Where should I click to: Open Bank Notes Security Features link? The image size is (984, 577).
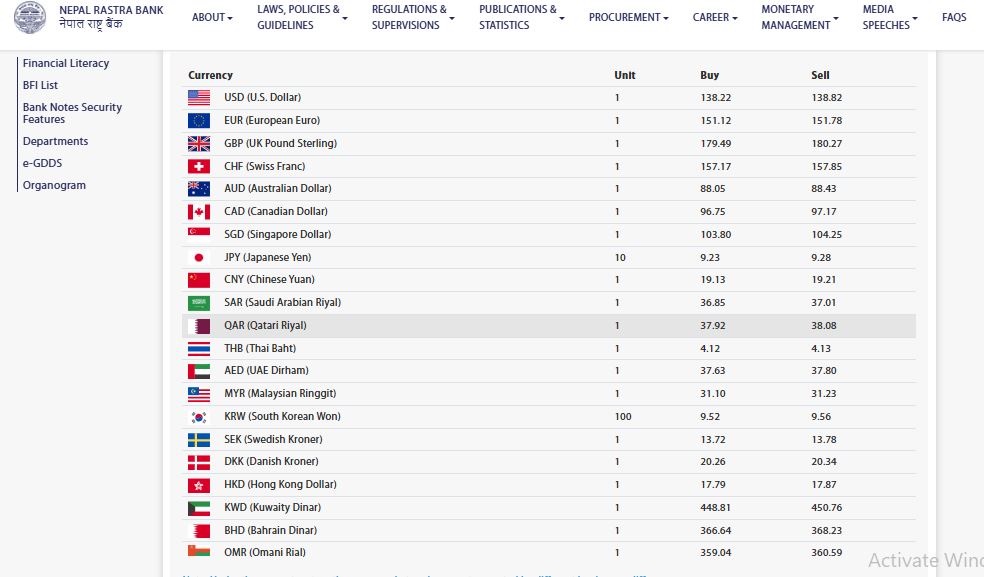[72, 113]
